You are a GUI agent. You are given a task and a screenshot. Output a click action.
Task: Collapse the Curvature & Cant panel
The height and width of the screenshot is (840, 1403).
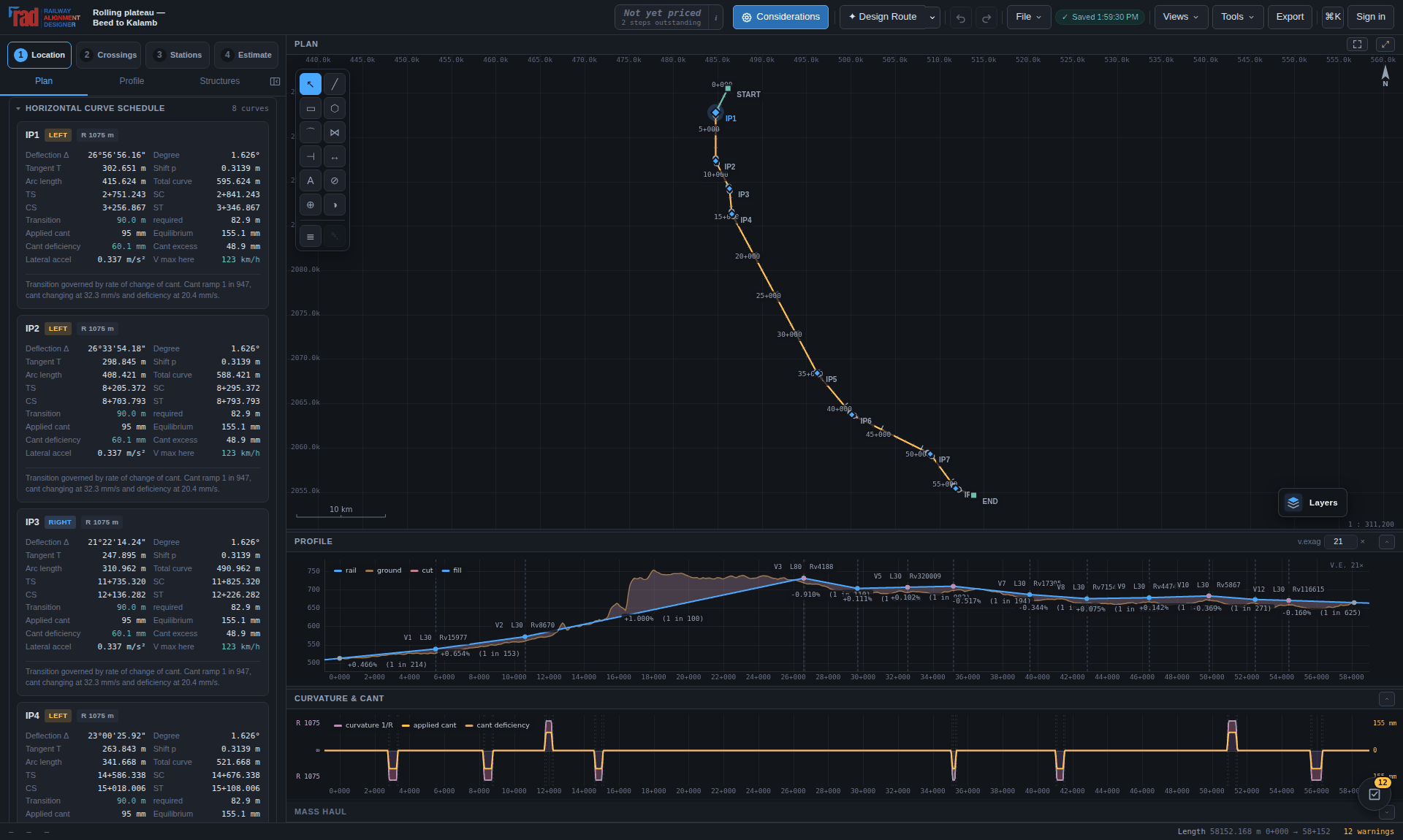click(x=1386, y=699)
